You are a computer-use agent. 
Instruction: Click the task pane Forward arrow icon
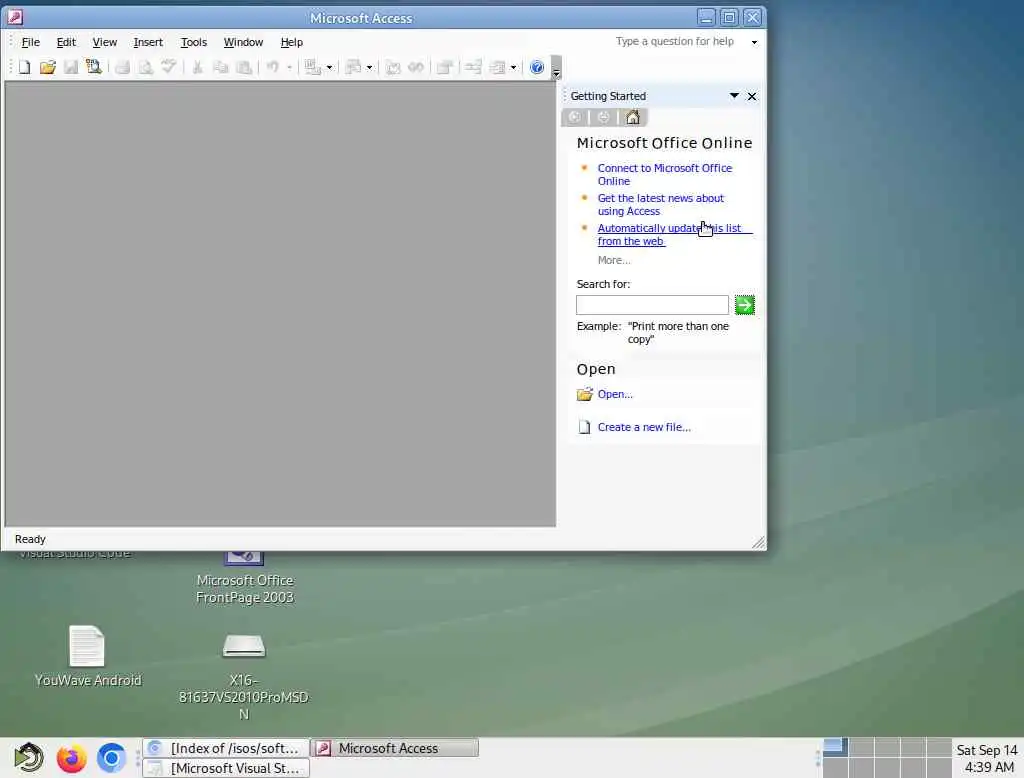603,117
